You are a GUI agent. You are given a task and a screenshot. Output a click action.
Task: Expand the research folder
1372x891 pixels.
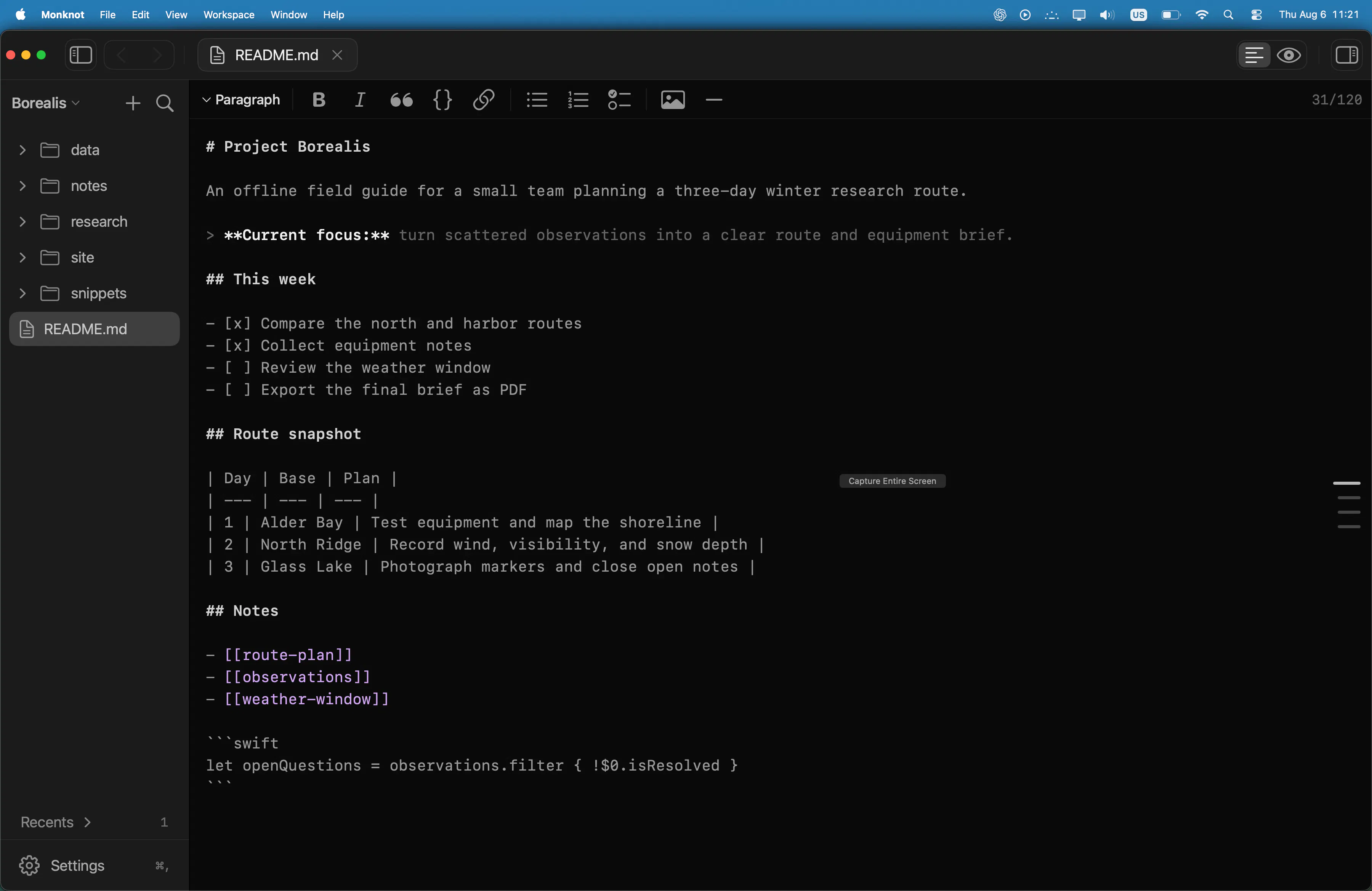22,222
